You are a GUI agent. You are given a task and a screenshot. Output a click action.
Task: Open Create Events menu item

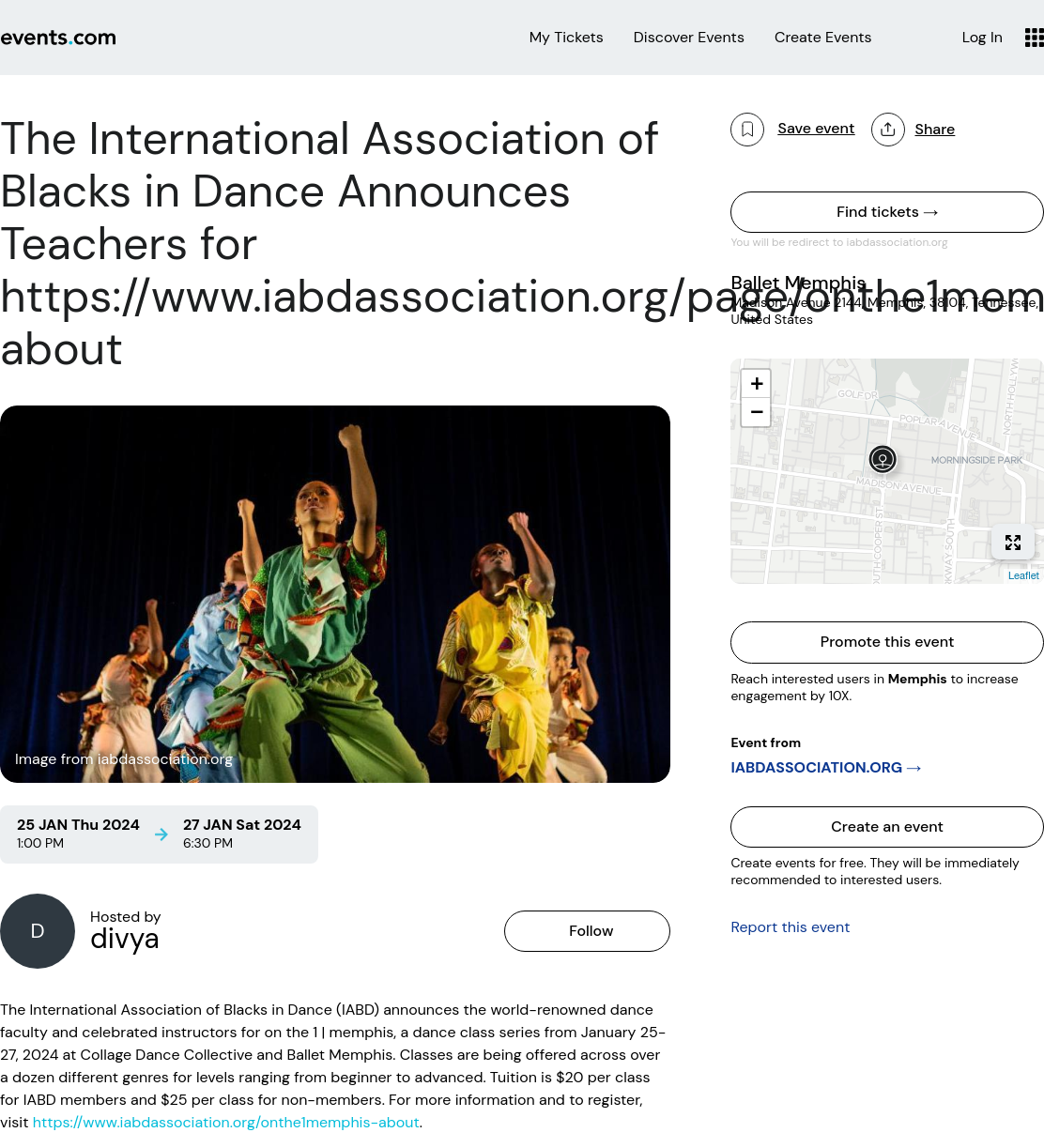[823, 38]
